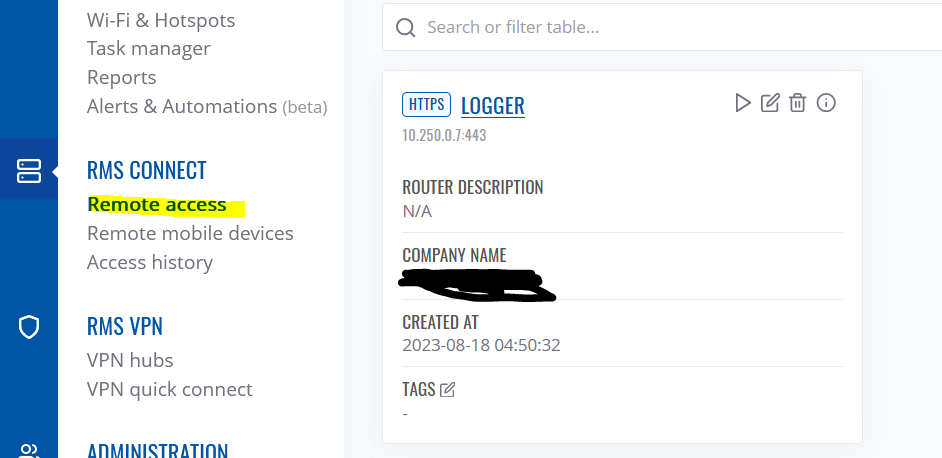Navigate to VPN hubs
Viewport: 942px width, 458px height.
(x=130, y=360)
